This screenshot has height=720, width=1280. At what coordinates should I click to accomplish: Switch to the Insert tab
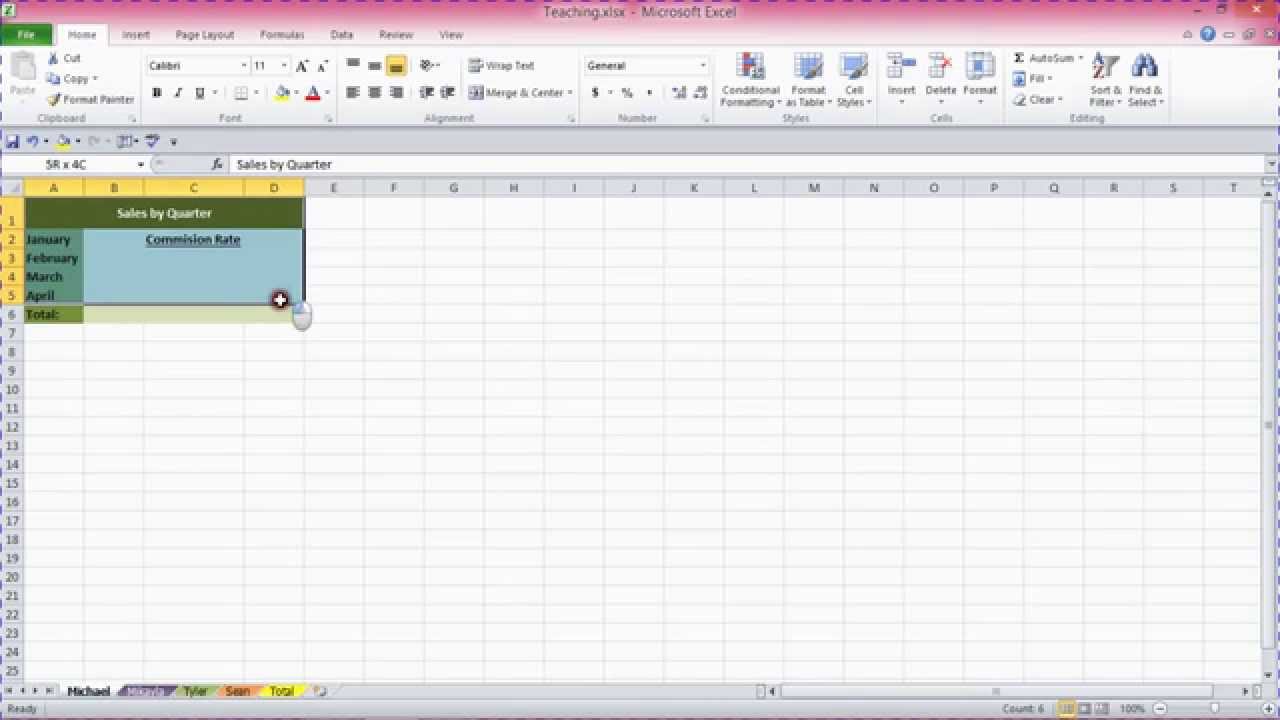pyautogui.click(x=136, y=34)
